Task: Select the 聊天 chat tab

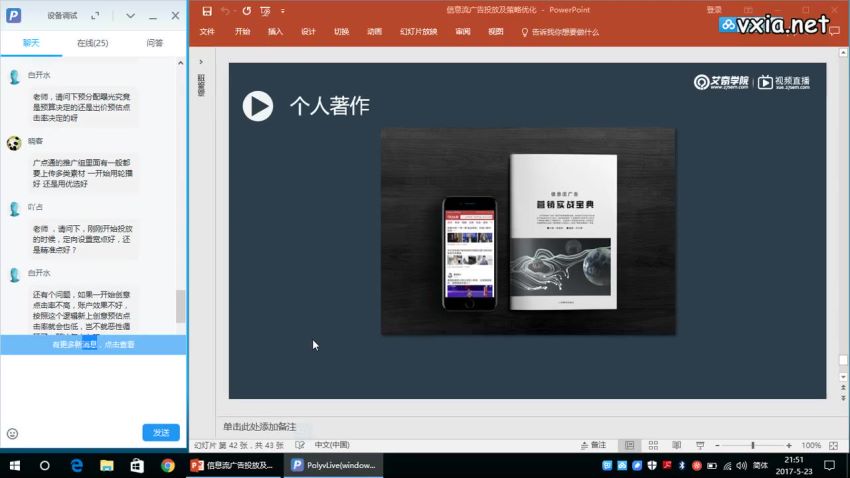Action: point(31,43)
